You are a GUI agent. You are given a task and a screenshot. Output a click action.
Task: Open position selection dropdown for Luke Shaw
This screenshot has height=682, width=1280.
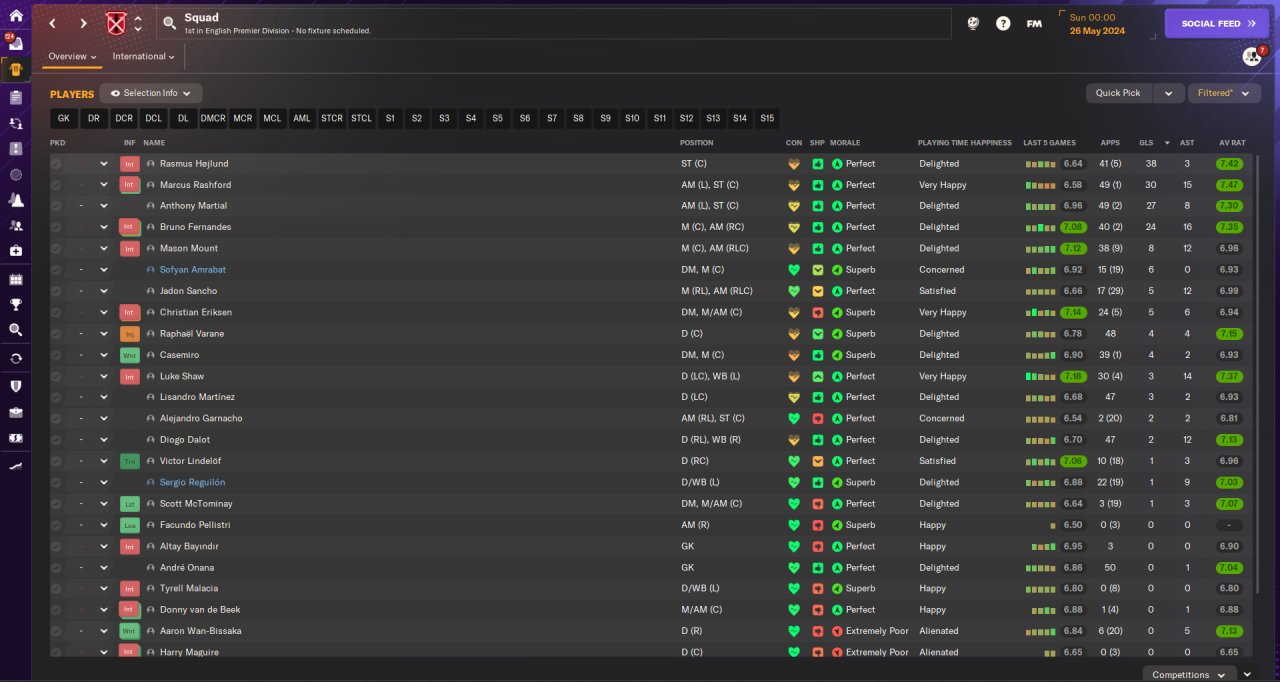click(103, 376)
